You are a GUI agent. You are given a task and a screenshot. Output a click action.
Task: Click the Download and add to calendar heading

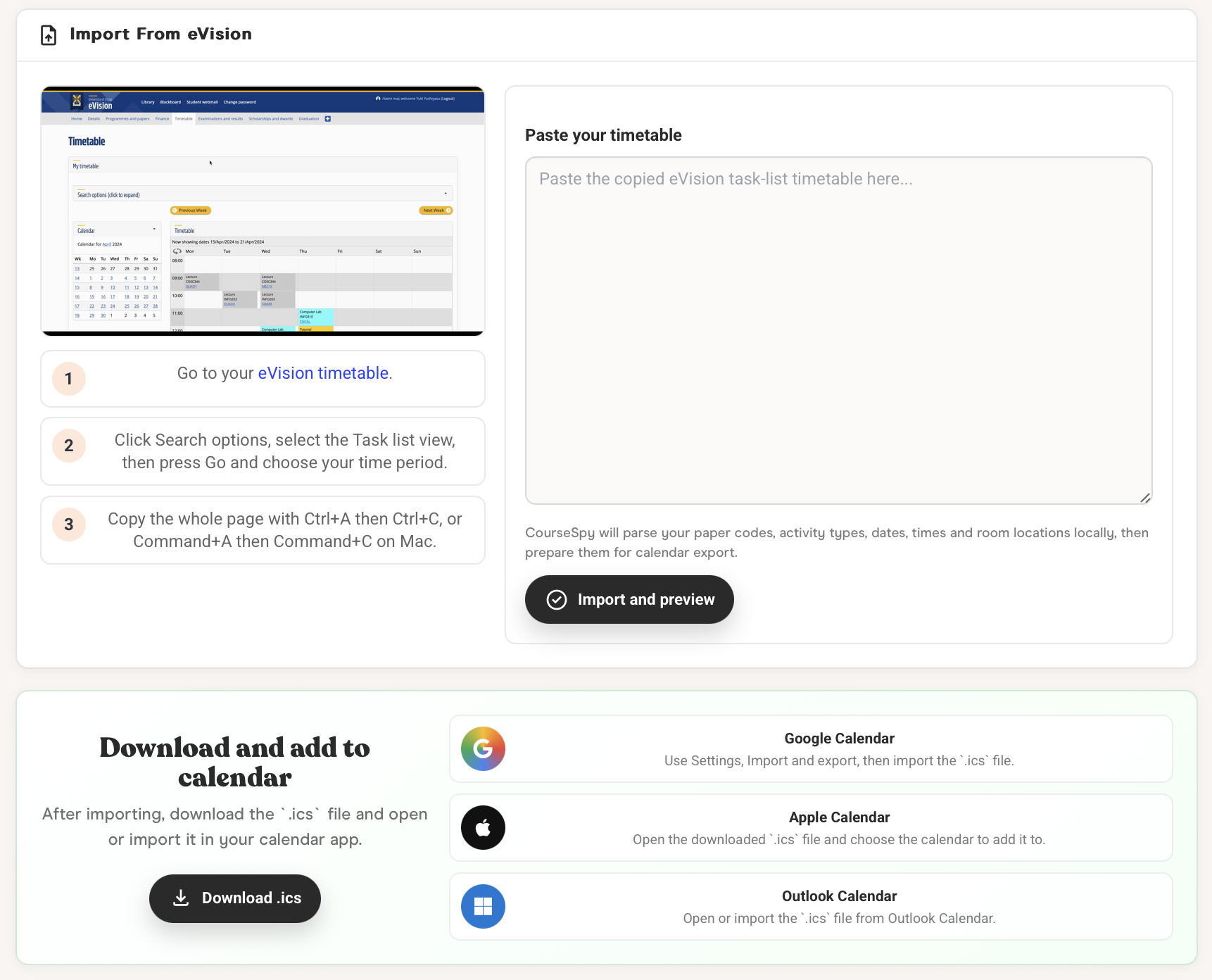235,762
